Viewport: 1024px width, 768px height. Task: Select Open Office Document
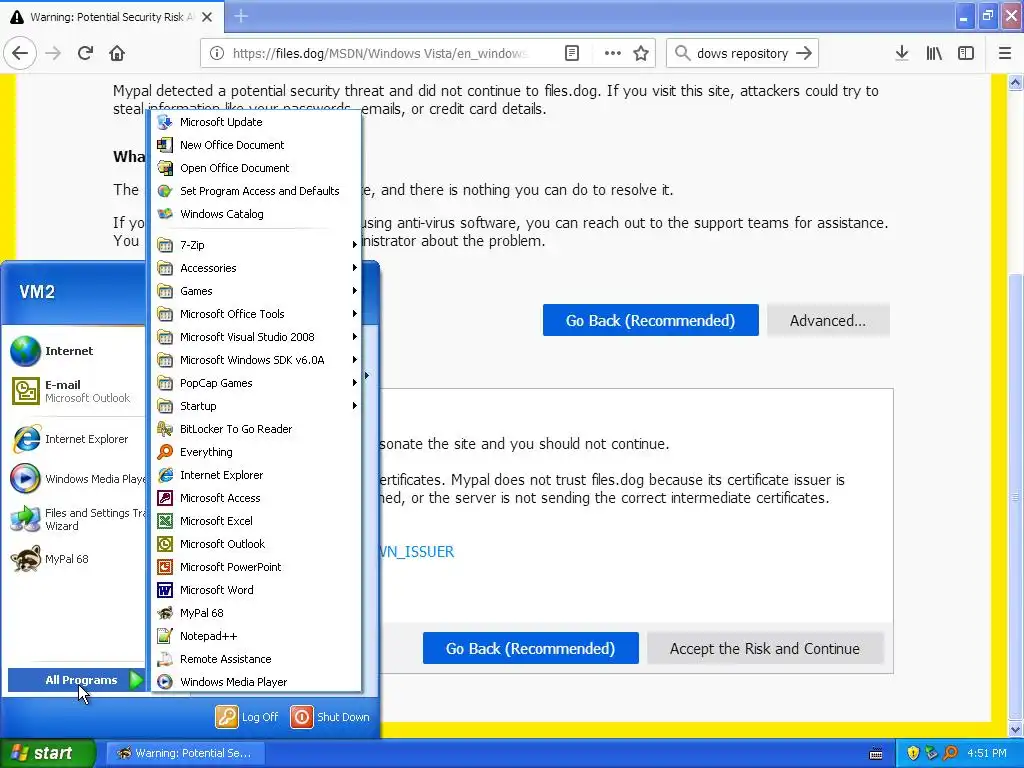tap(256, 168)
